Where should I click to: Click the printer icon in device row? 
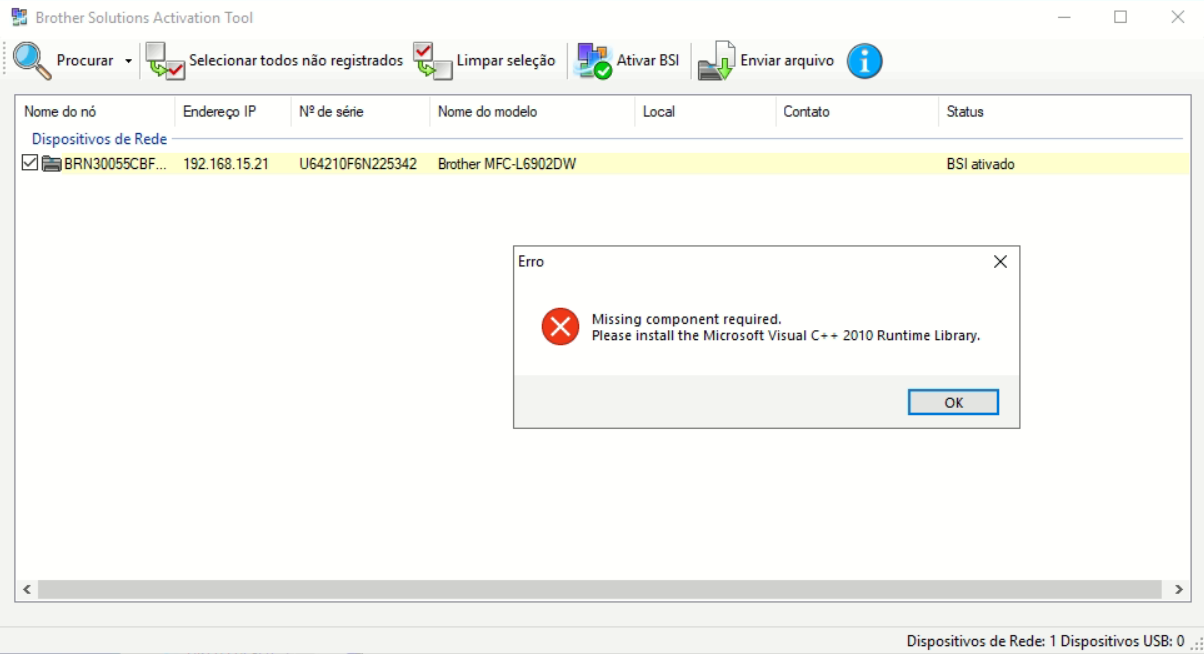coord(51,164)
